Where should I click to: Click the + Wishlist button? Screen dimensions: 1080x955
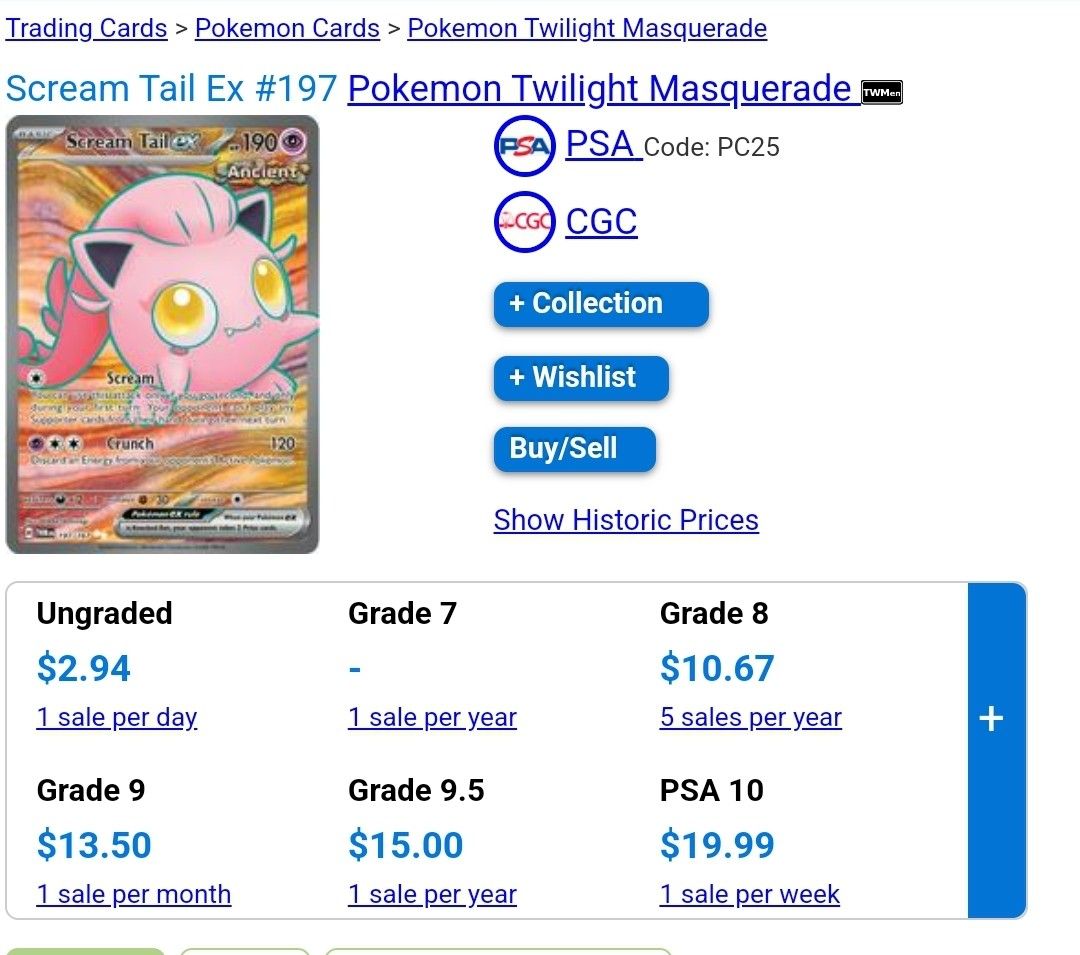(581, 378)
